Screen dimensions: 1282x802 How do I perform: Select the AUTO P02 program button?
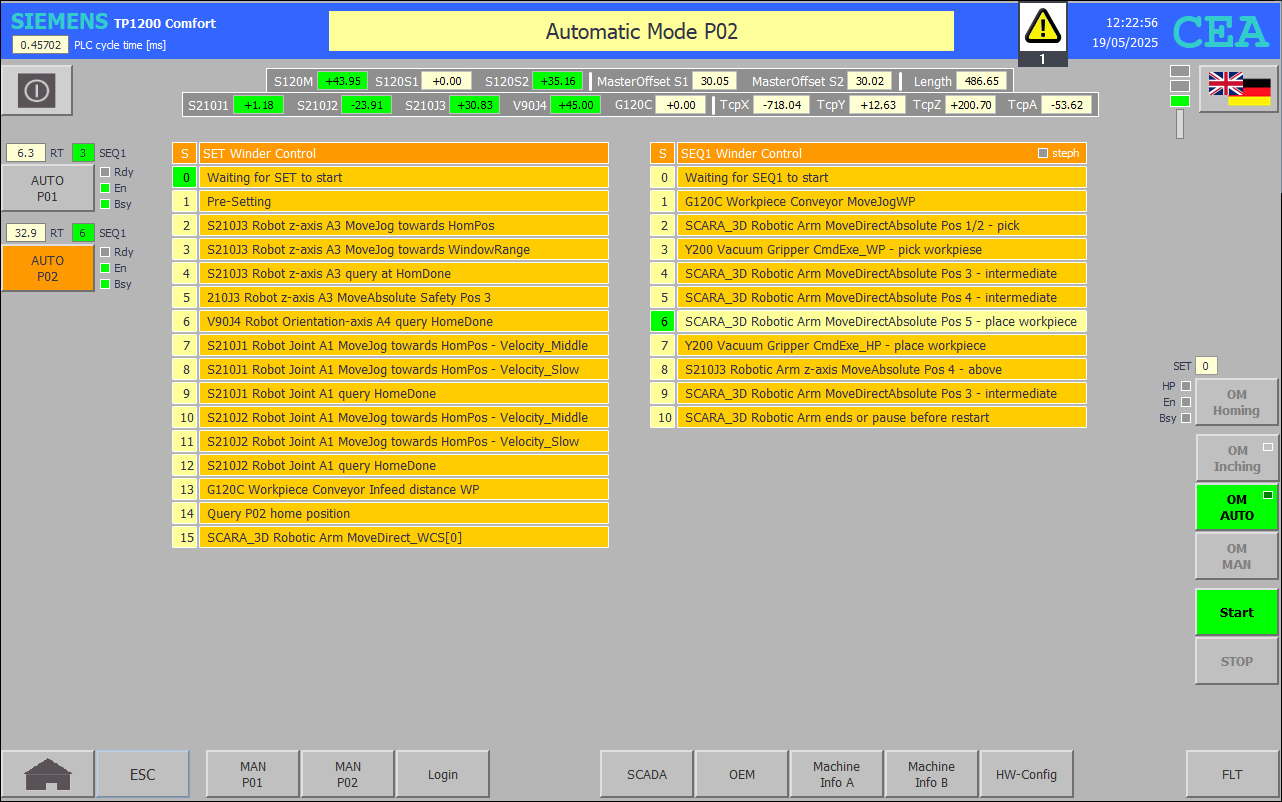pyautogui.click(x=47, y=268)
